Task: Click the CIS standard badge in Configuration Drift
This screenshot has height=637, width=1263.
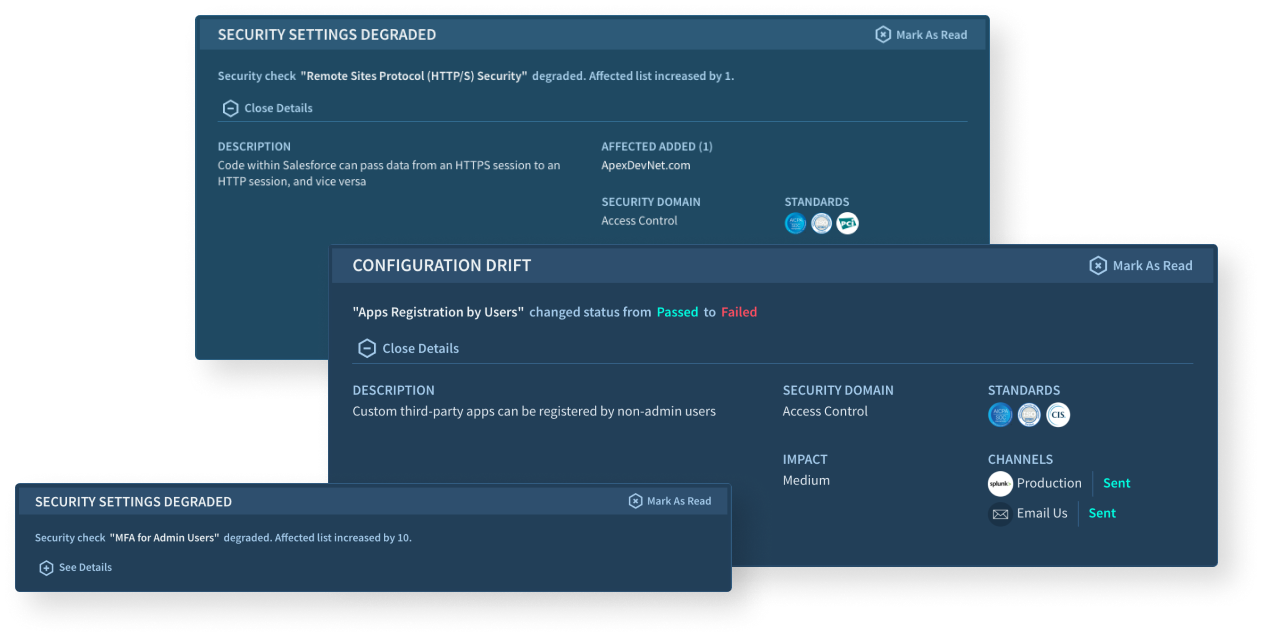Action: click(1058, 415)
